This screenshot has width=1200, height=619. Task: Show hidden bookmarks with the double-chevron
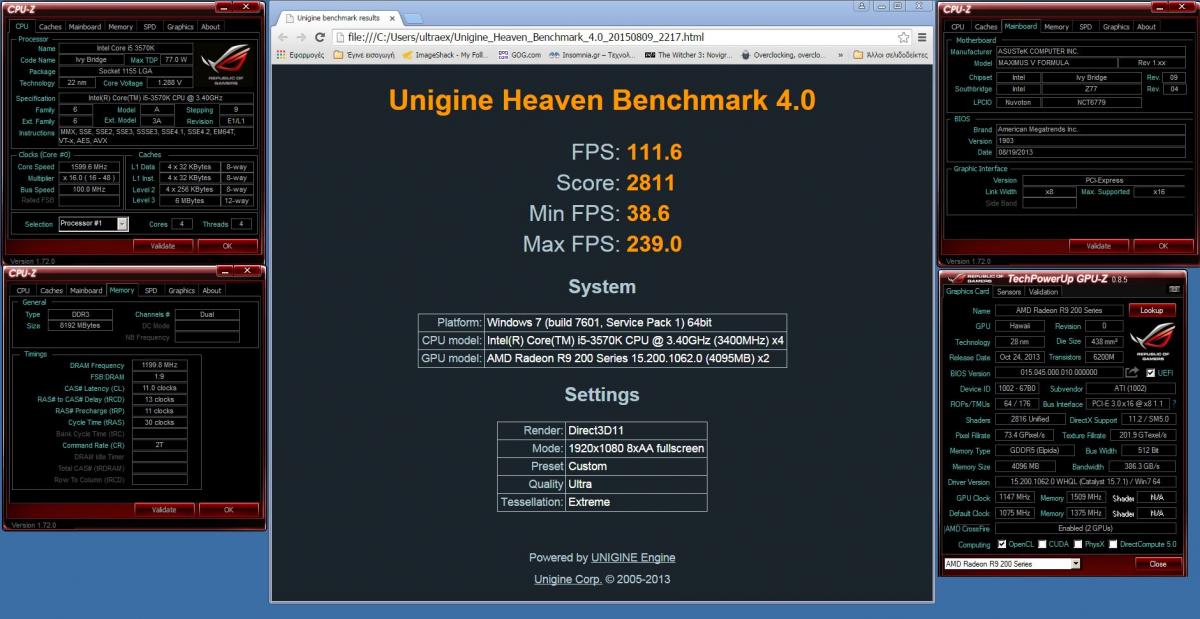pyautogui.click(x=839, y=55)
